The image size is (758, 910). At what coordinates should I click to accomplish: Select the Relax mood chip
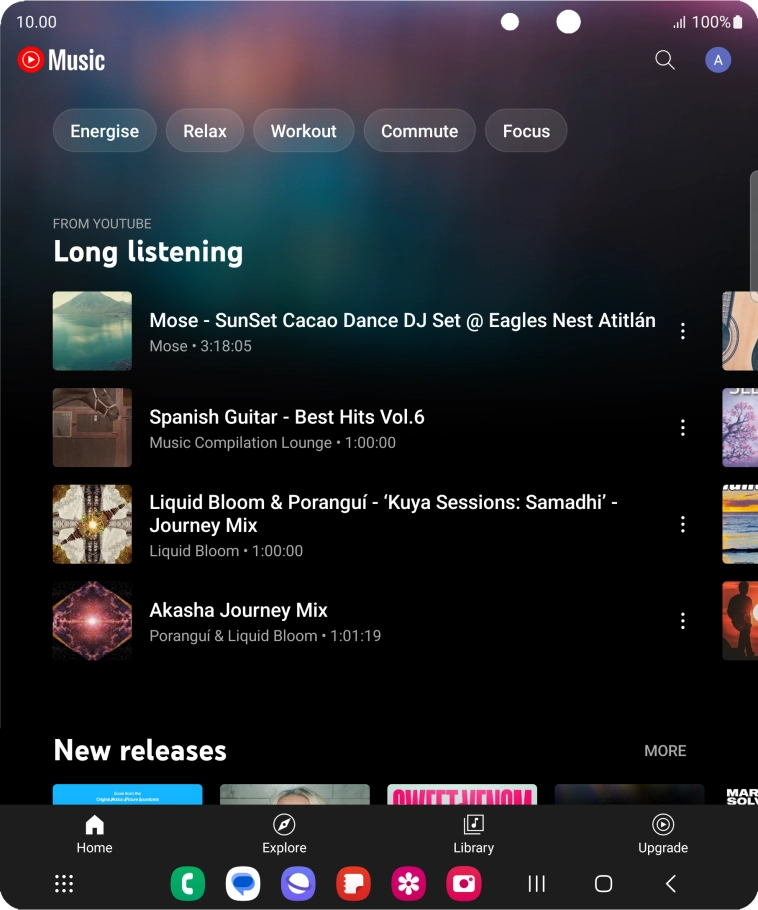(x=205, y=131)
